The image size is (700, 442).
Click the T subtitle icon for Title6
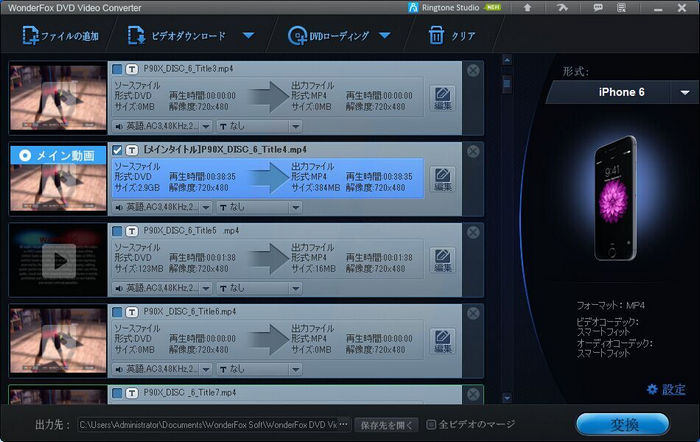132,312
